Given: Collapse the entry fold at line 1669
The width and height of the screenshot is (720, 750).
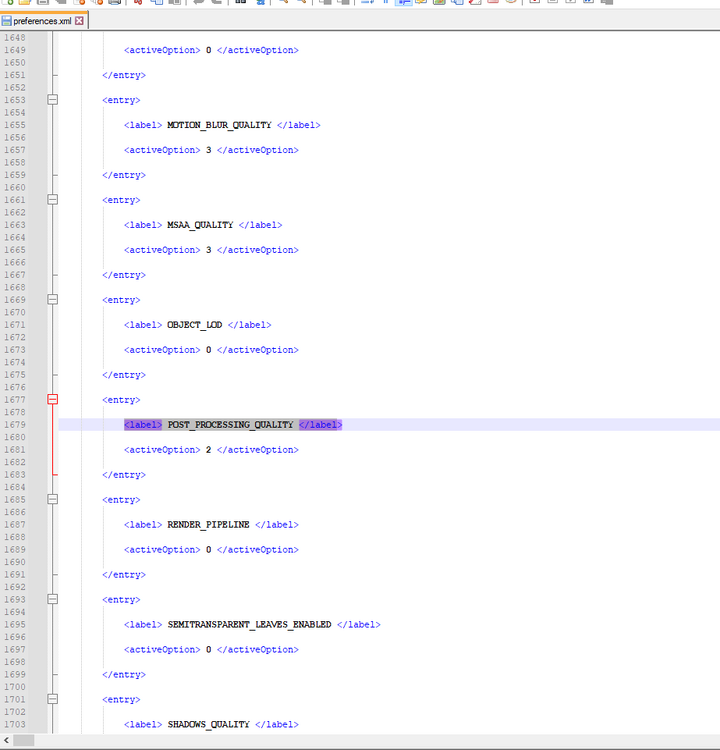Looking at the screenshot, I should 53,299.
